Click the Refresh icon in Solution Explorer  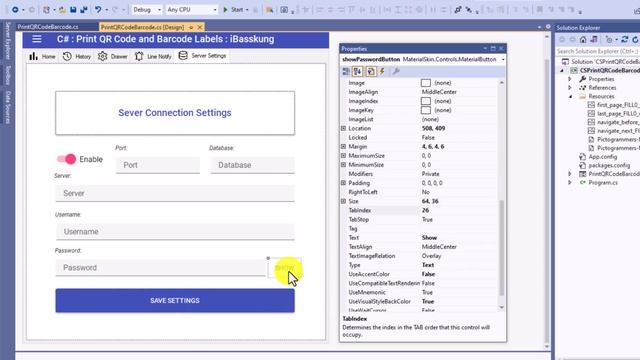(635, 40)
